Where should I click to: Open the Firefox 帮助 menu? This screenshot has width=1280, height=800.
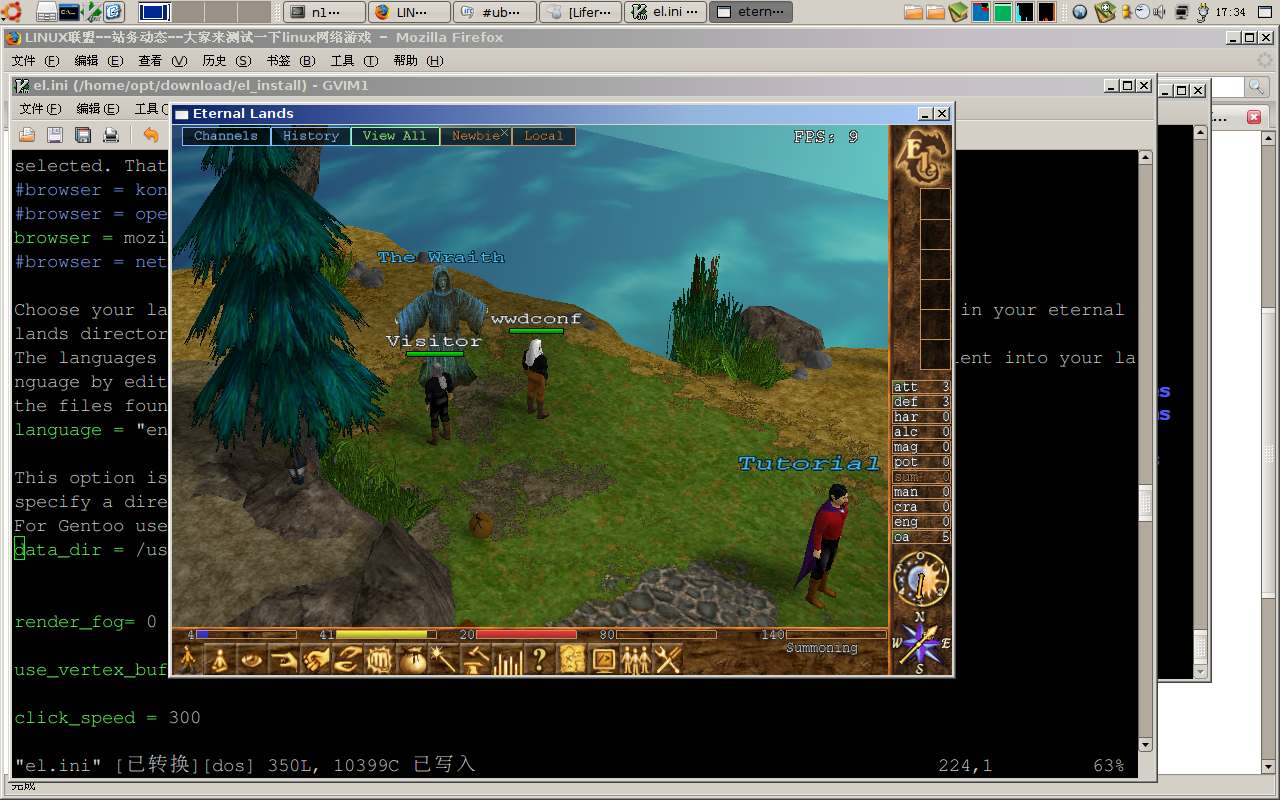418,61
